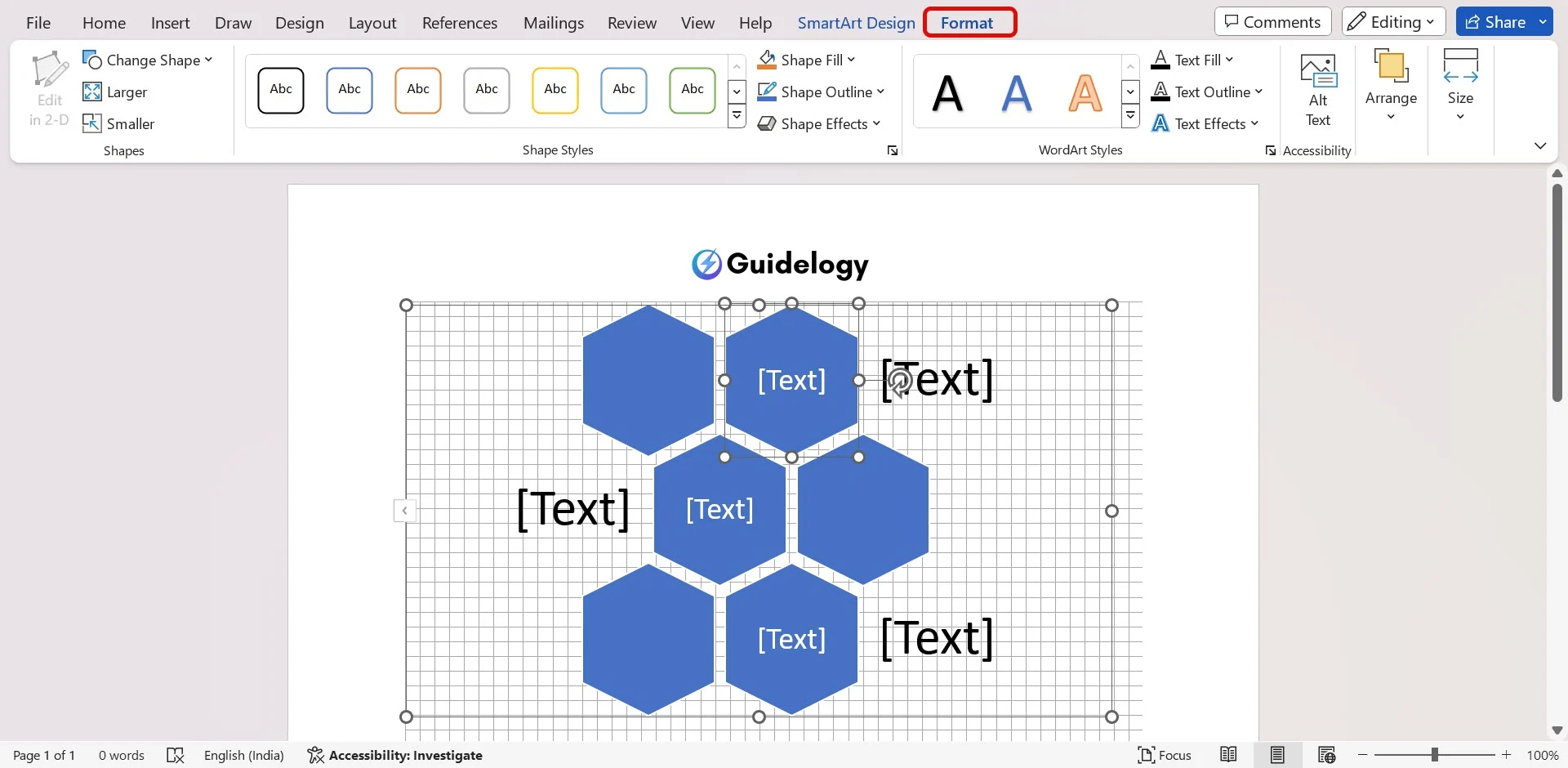
Task: Select the bottom-left blue hexagon
Action: tap(648, 639)
